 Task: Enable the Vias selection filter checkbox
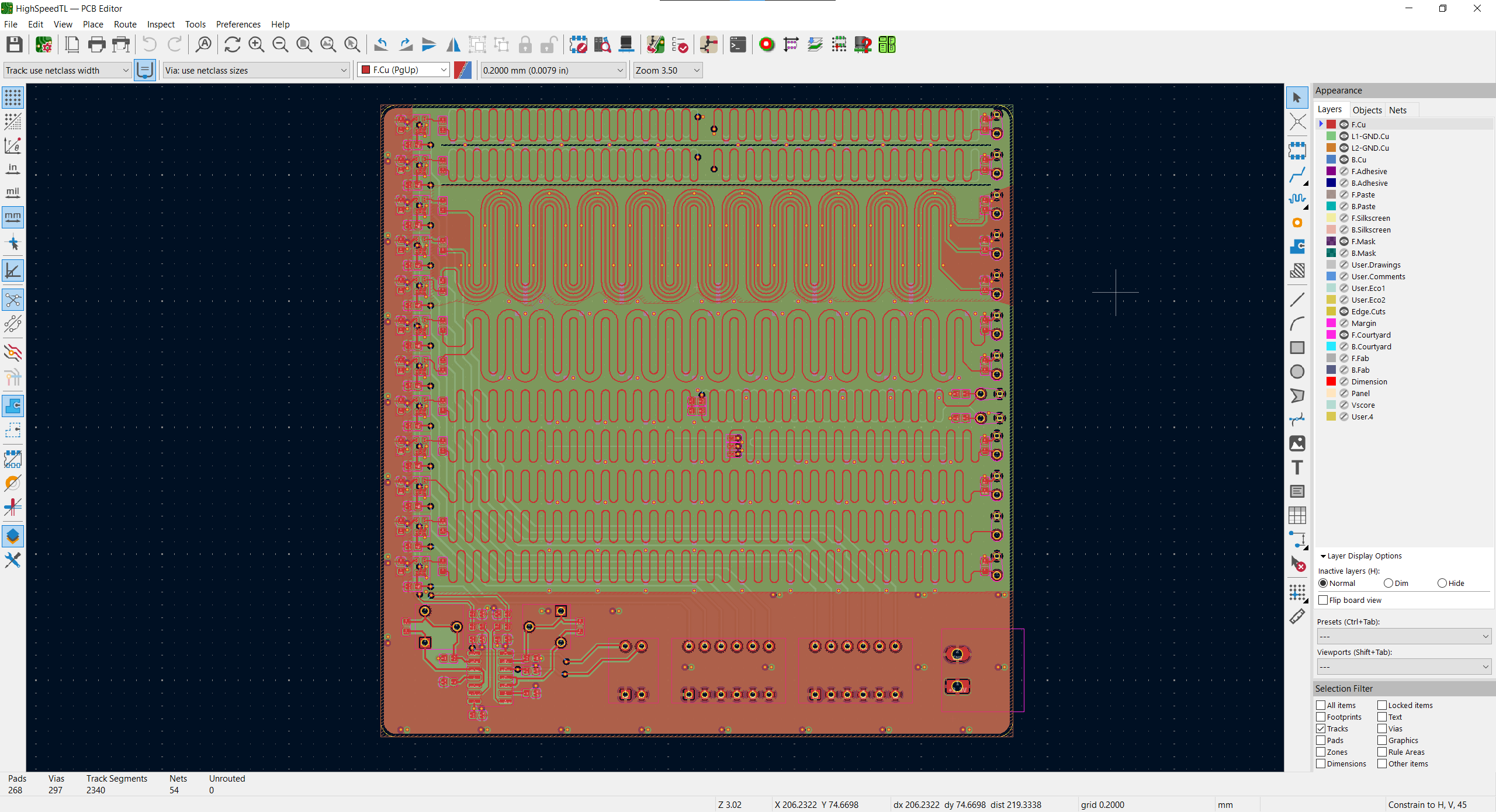(1382, 728)
